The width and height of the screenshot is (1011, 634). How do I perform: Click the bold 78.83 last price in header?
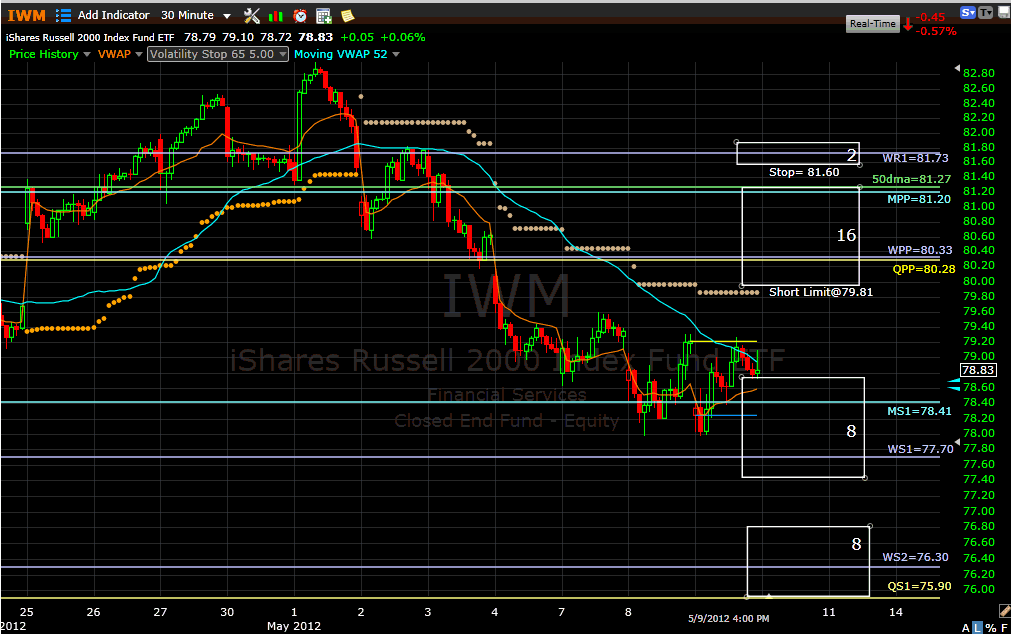click(315, 37)
